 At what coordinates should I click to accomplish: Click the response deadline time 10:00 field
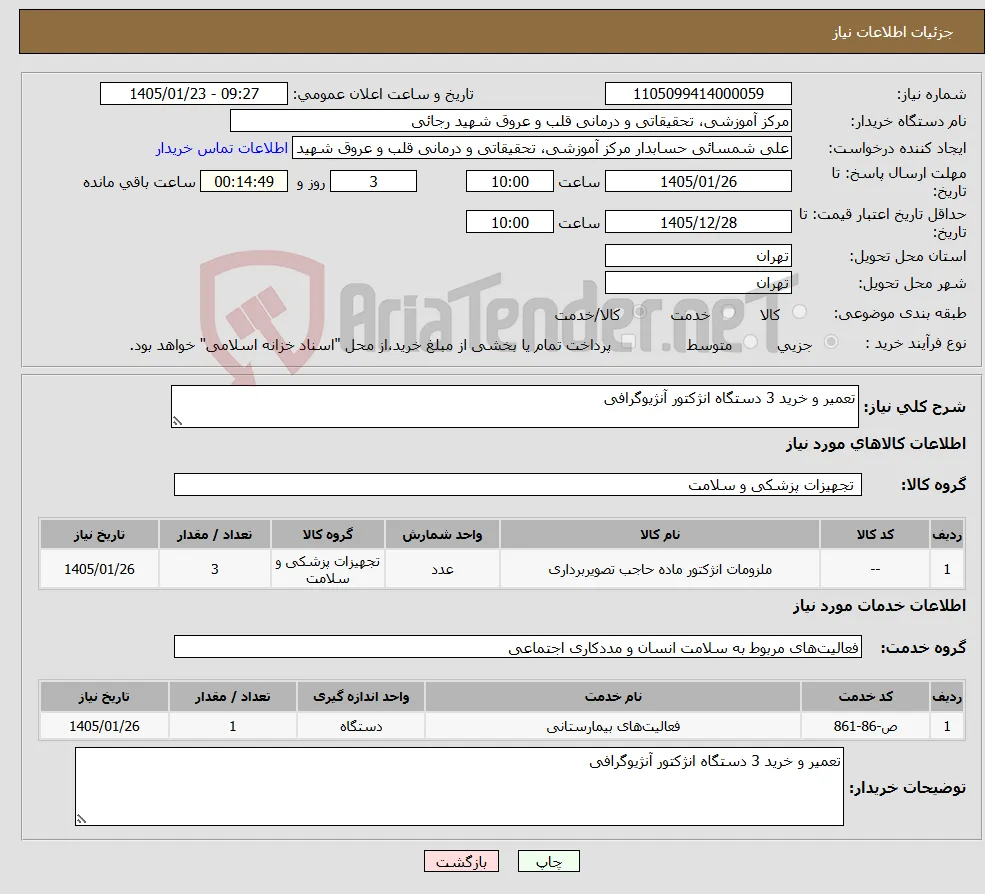[509, 182]
